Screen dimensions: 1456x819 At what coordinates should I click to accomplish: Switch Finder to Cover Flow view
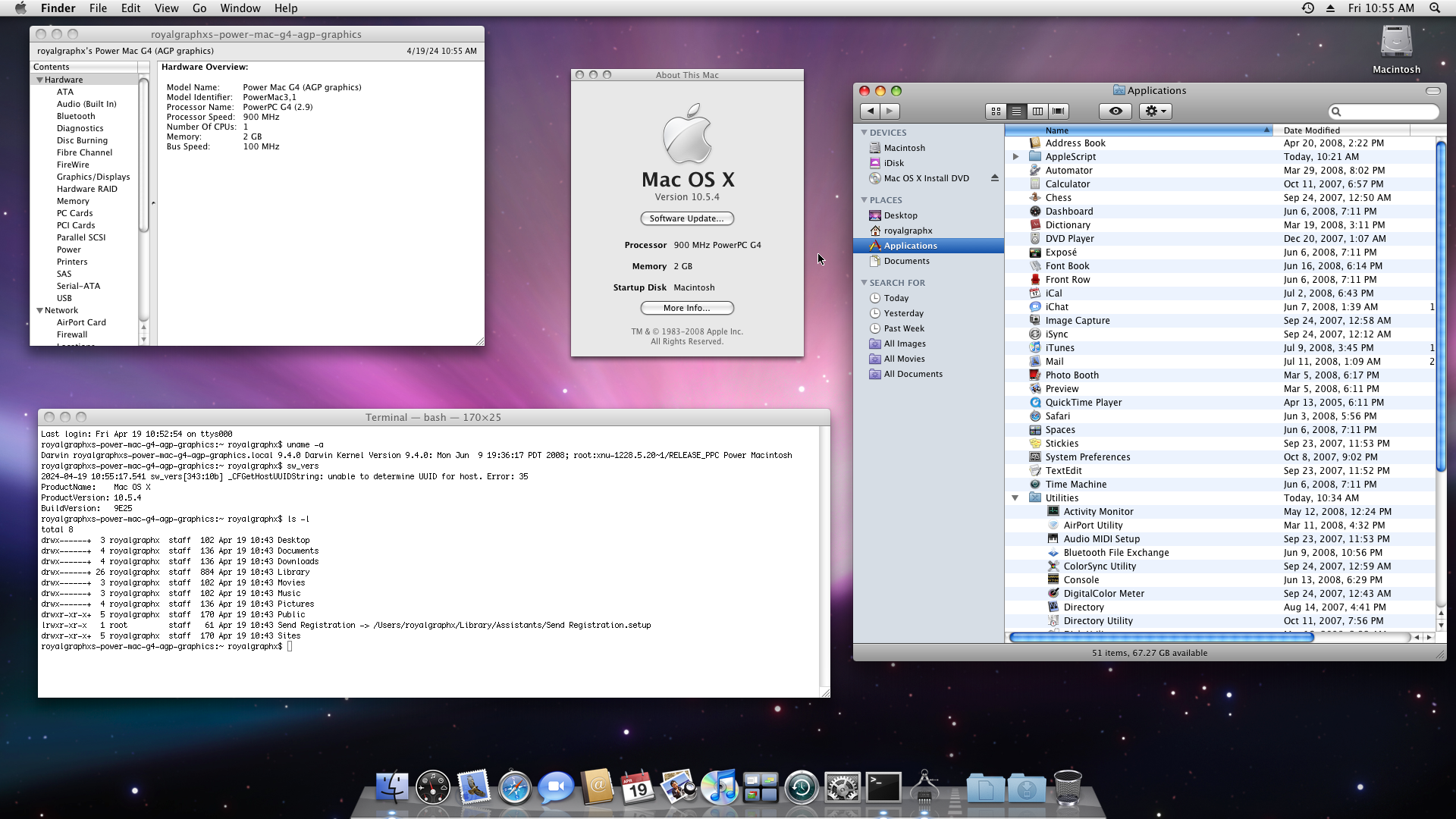click(x=1059, y=111)
